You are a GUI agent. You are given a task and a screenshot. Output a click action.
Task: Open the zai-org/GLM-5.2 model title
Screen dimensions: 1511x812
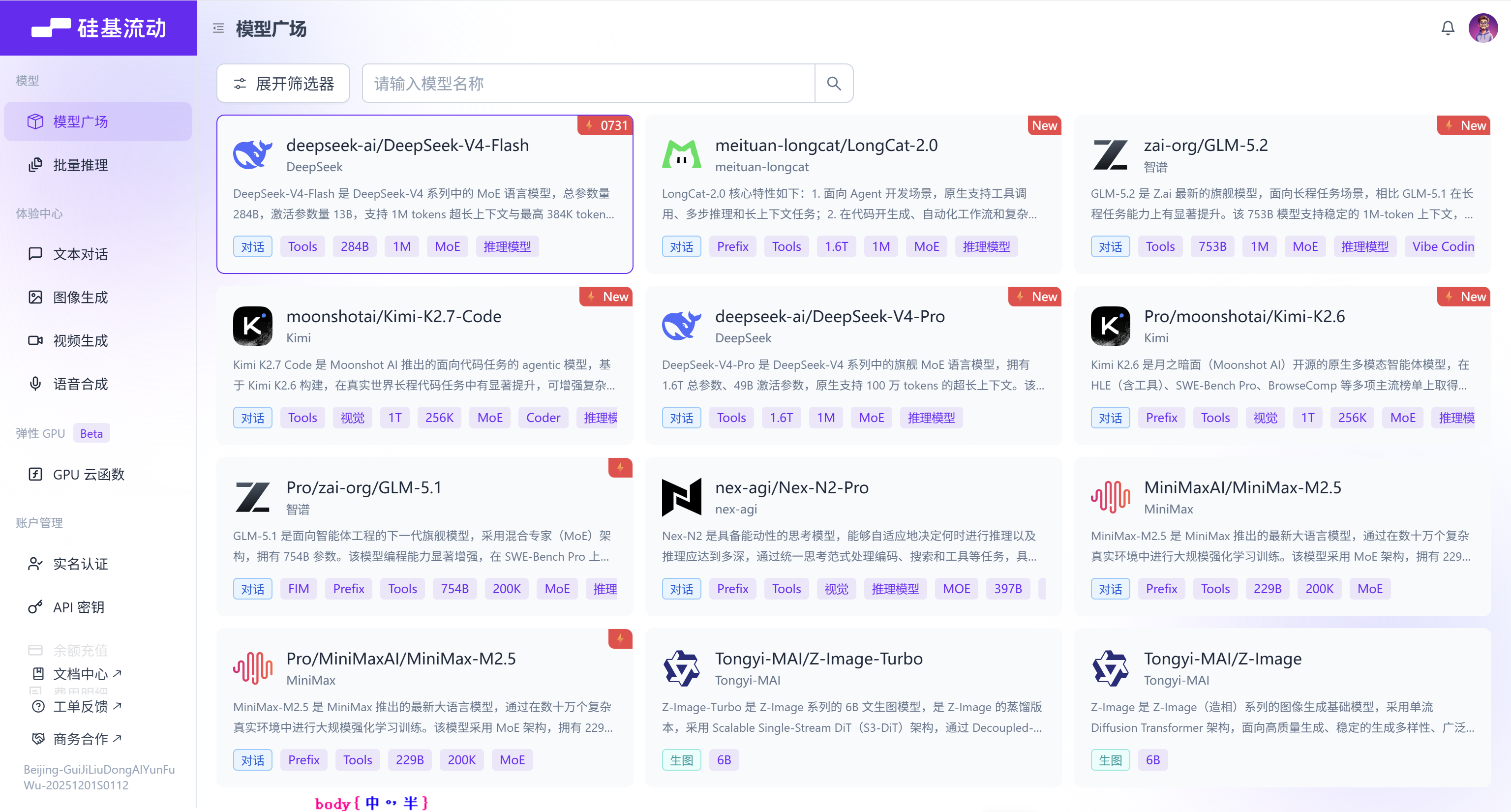(1206, 145)
